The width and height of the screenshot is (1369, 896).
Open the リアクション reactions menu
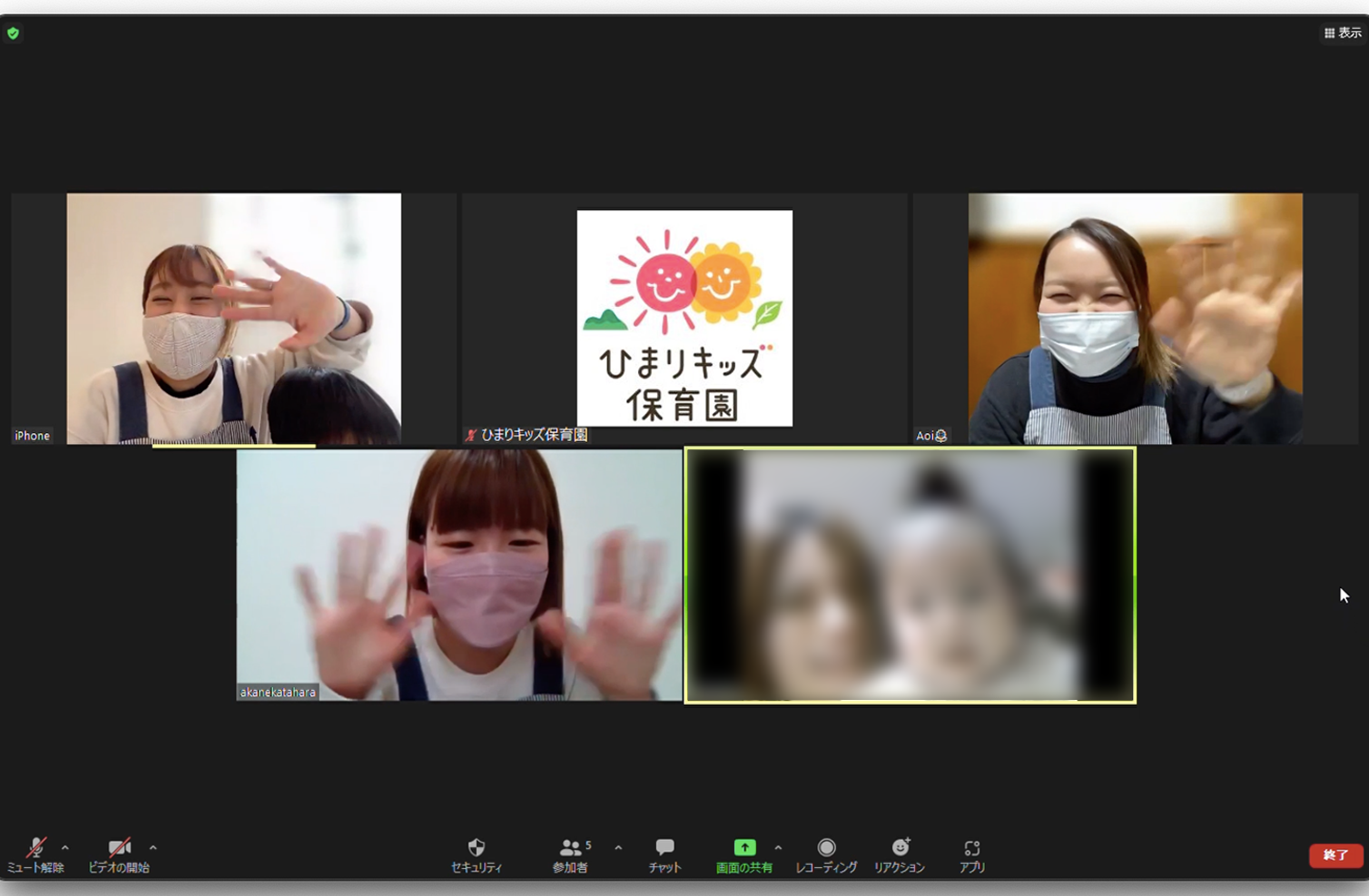coord(900,855)
